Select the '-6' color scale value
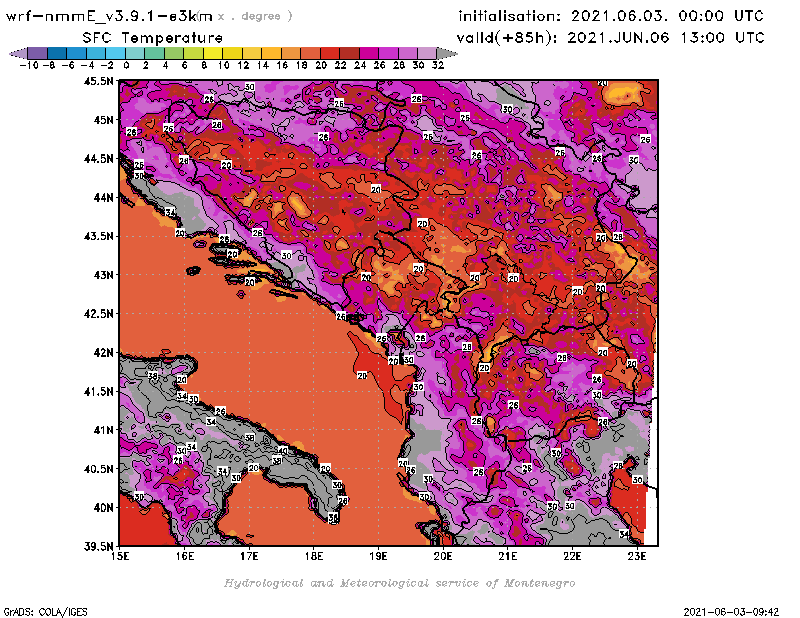Screen dimensions: 800x618 [x=68, y=65]
